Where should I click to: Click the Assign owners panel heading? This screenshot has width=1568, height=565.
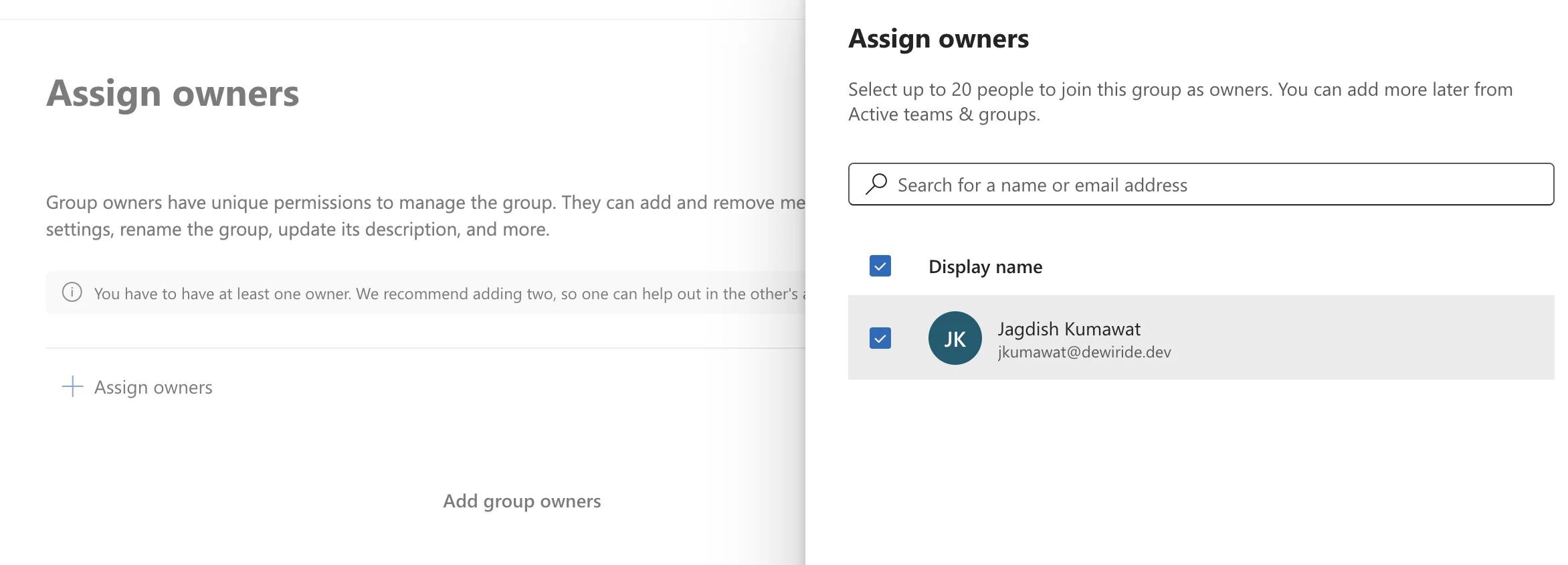939,39
